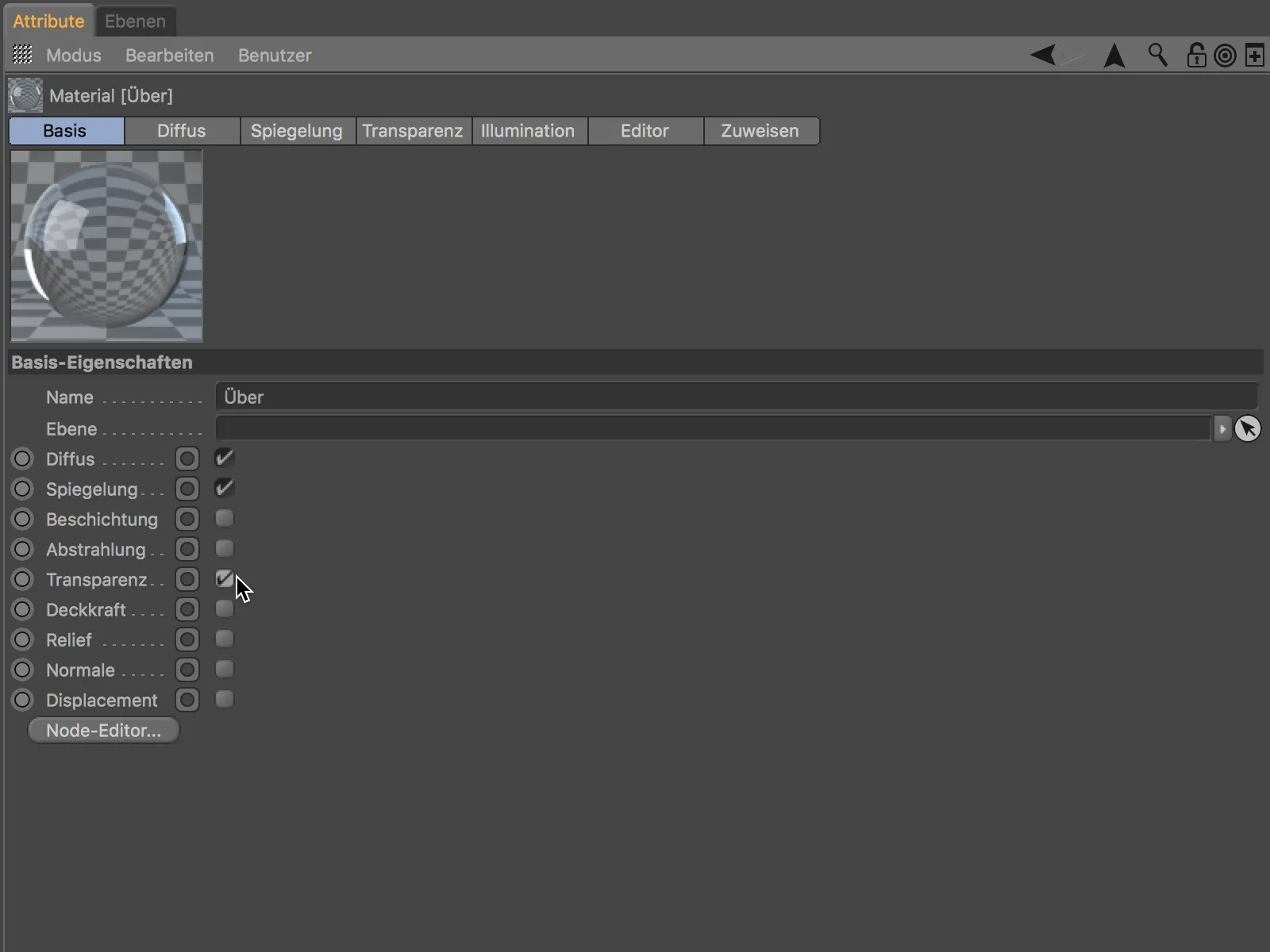Screen dimensions: 1270x952
Task: Open the Spiegelung tab
Action: click(x=298, y=131)
